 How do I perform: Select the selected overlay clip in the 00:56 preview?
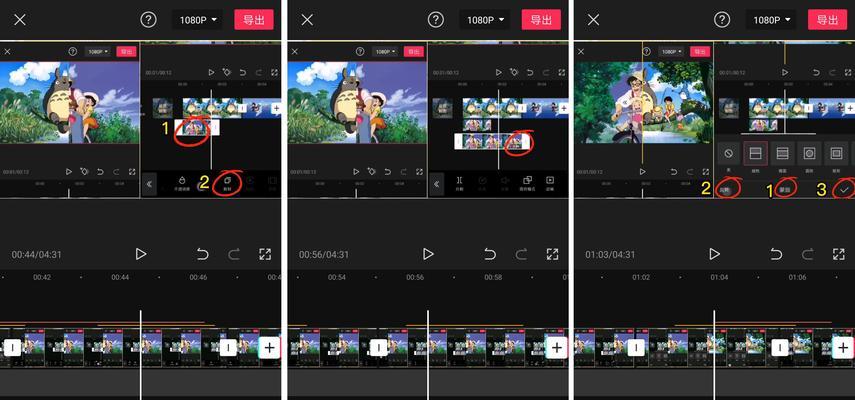[x=492, y=142]
